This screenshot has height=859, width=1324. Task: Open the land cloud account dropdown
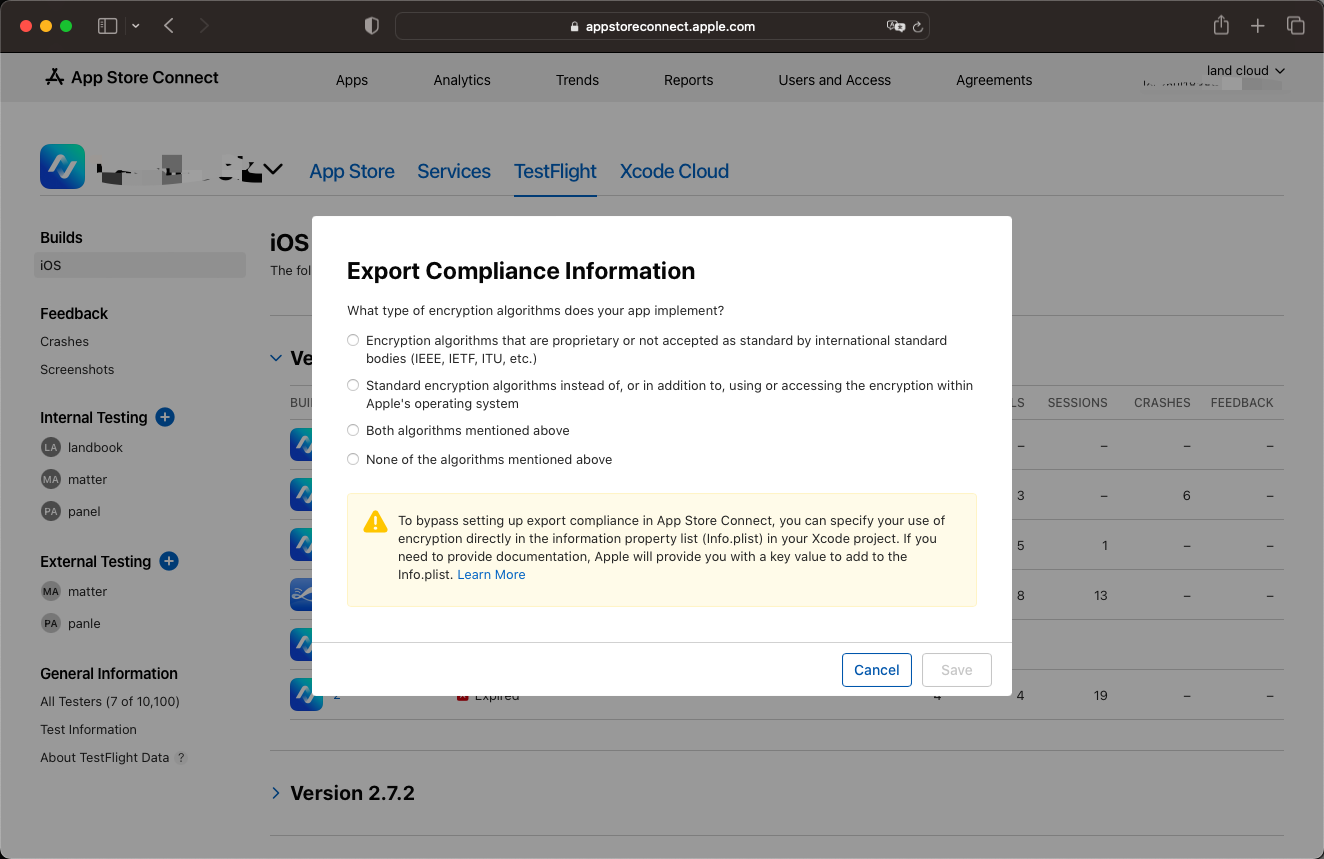[x=1245, y=71]
